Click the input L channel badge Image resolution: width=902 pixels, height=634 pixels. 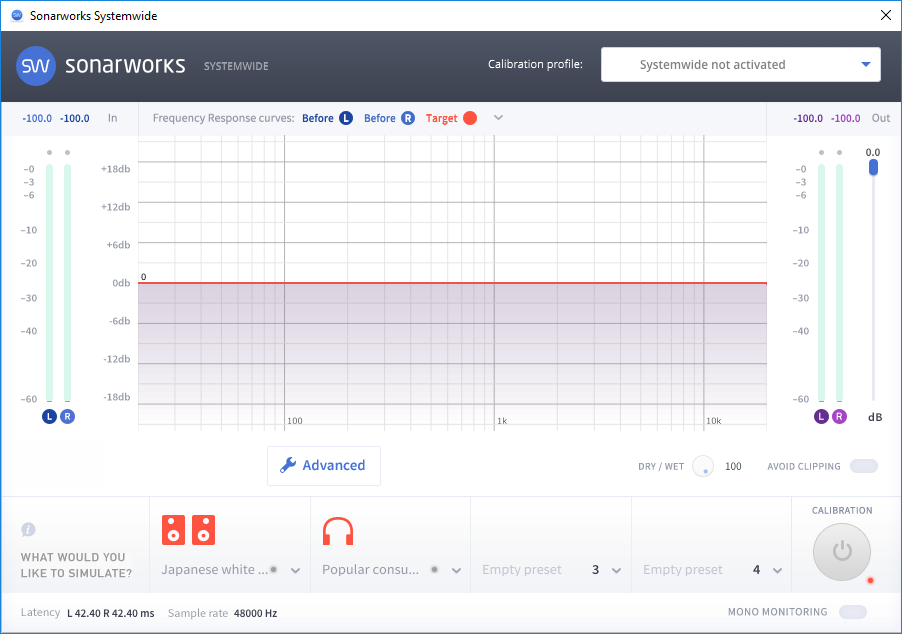coord(49,417)
